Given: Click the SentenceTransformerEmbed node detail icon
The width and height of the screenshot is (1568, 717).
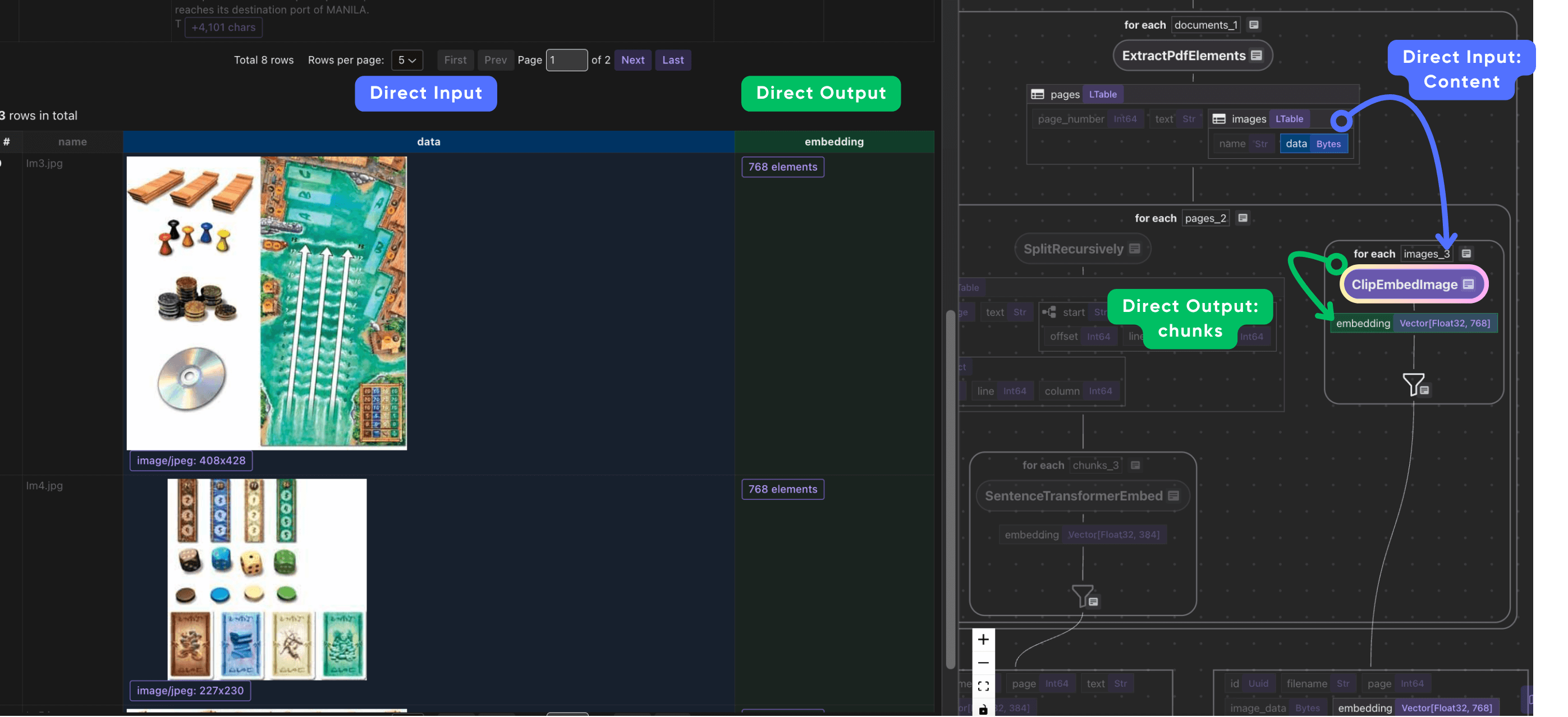Looking at the screenshot, I should click(1173, 495).
